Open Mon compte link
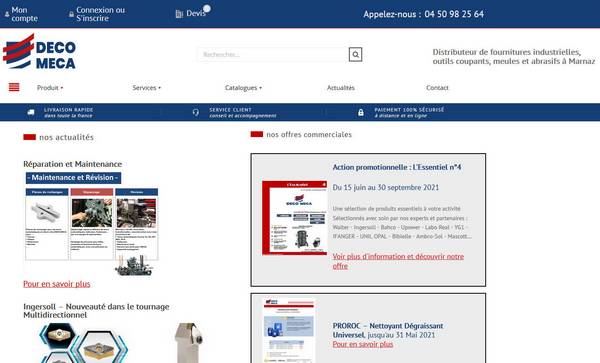The width and height of the screenshot is (600, 363). coord(24,14)
